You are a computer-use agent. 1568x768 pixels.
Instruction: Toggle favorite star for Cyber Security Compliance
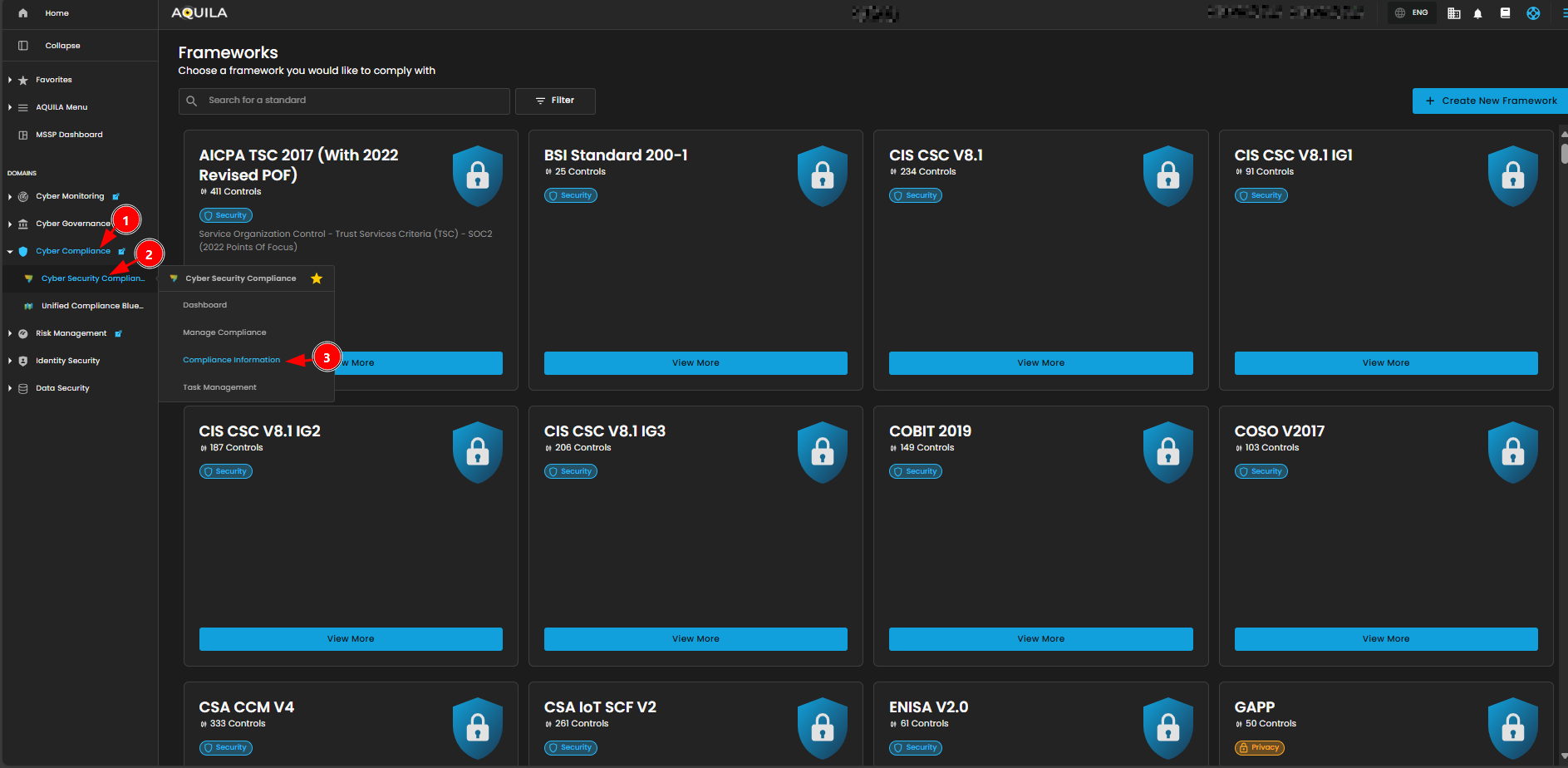[317, 278]
